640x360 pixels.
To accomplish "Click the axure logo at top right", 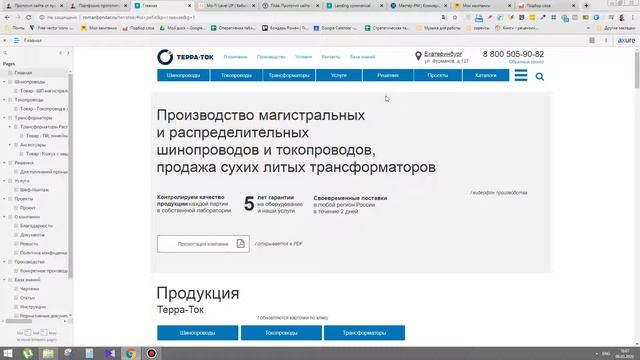I will [627, 40].
